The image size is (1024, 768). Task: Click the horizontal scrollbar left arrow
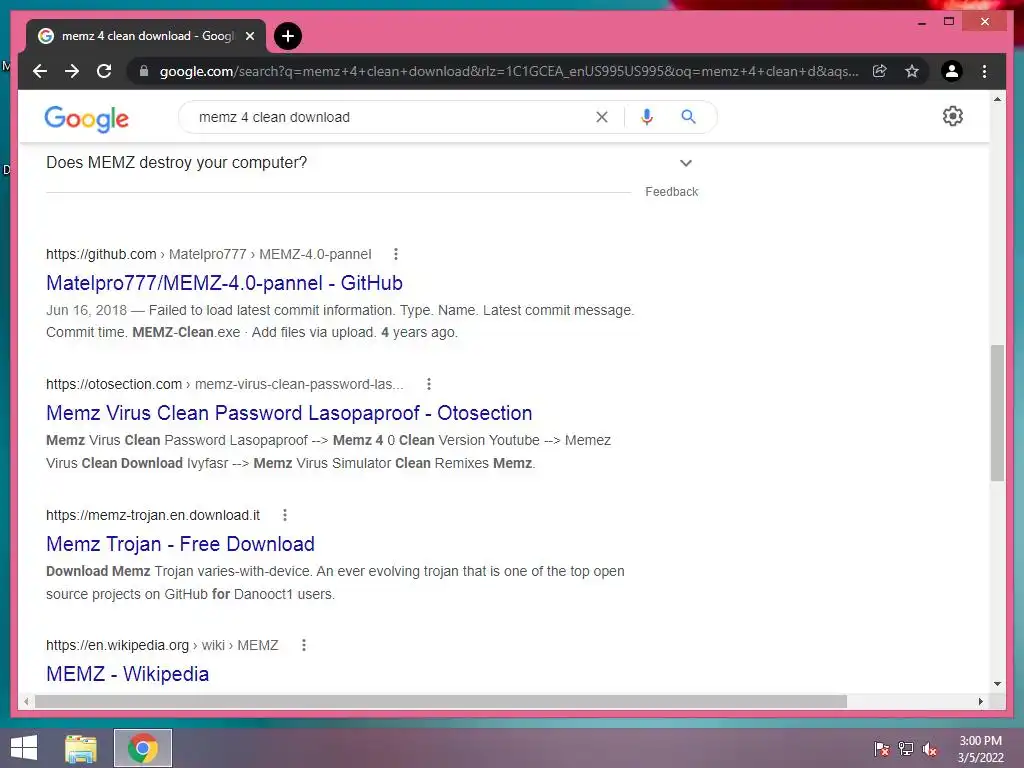point(25,701)
